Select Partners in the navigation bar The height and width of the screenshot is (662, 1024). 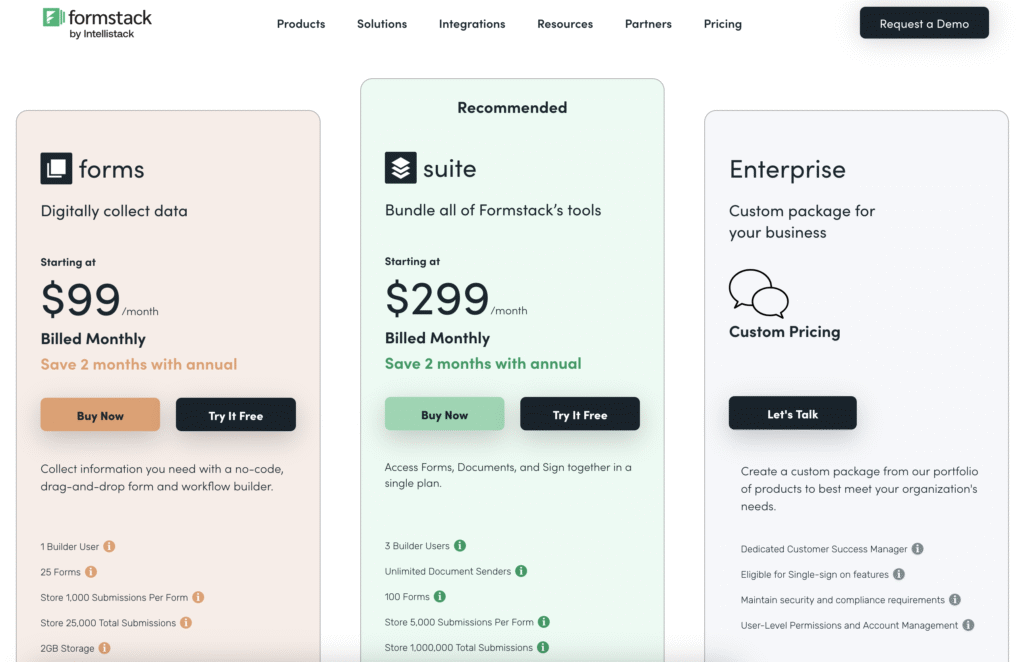(x=648, y=23)
